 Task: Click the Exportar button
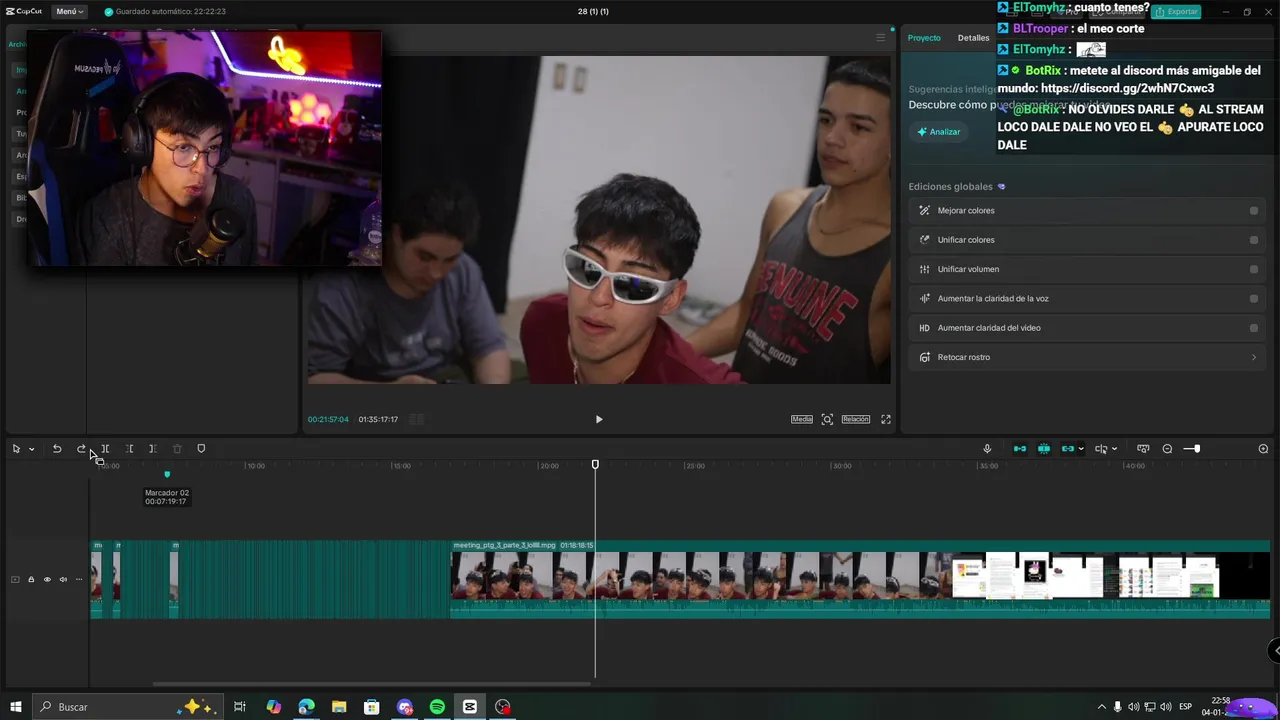(x=1176, y=12)
